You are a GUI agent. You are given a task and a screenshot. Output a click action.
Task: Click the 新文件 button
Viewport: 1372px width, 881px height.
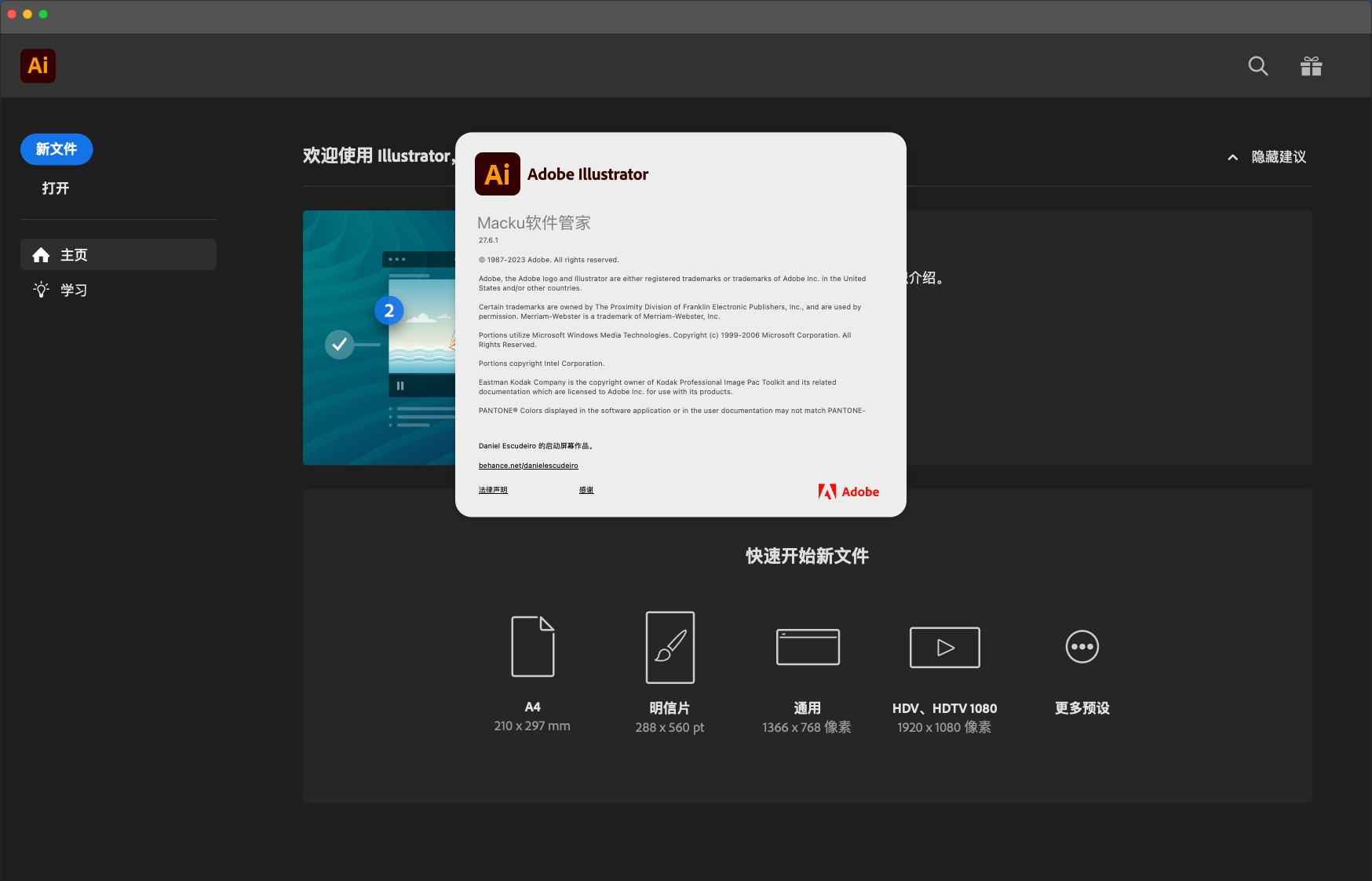(57, 149)
